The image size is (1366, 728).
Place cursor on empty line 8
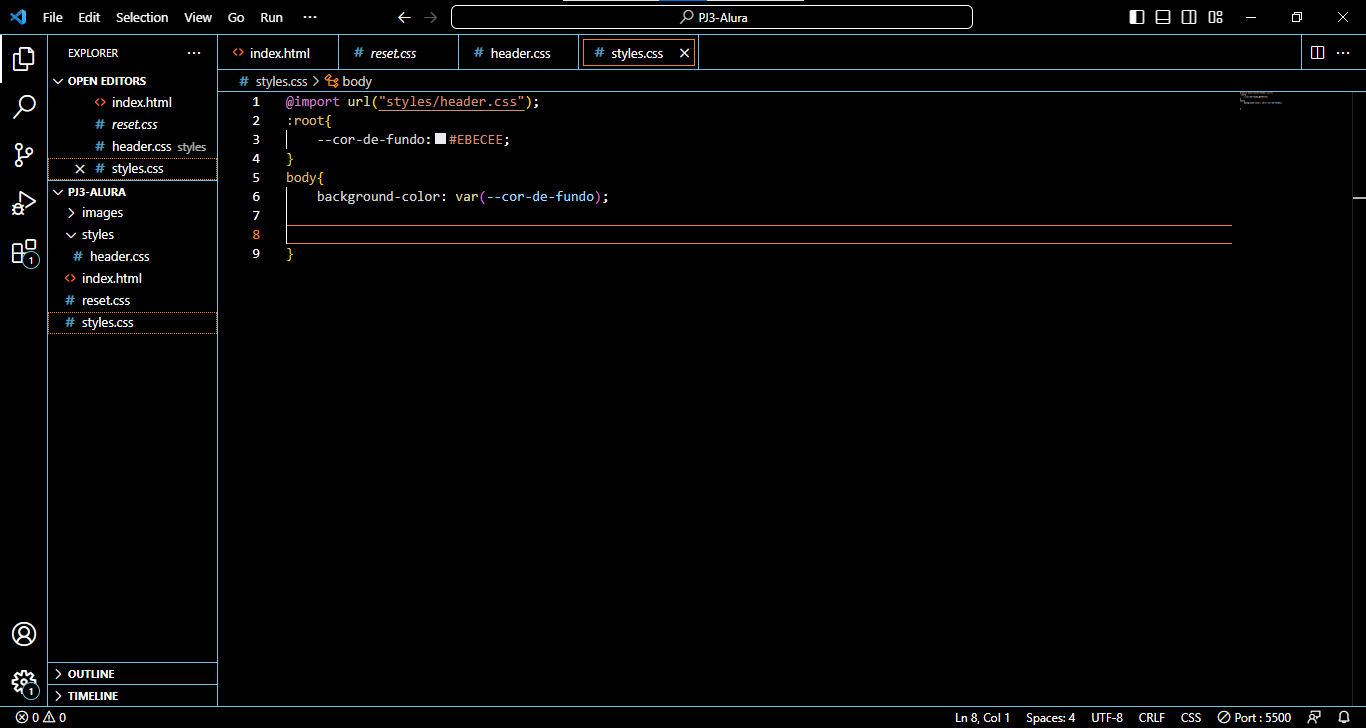758,235
